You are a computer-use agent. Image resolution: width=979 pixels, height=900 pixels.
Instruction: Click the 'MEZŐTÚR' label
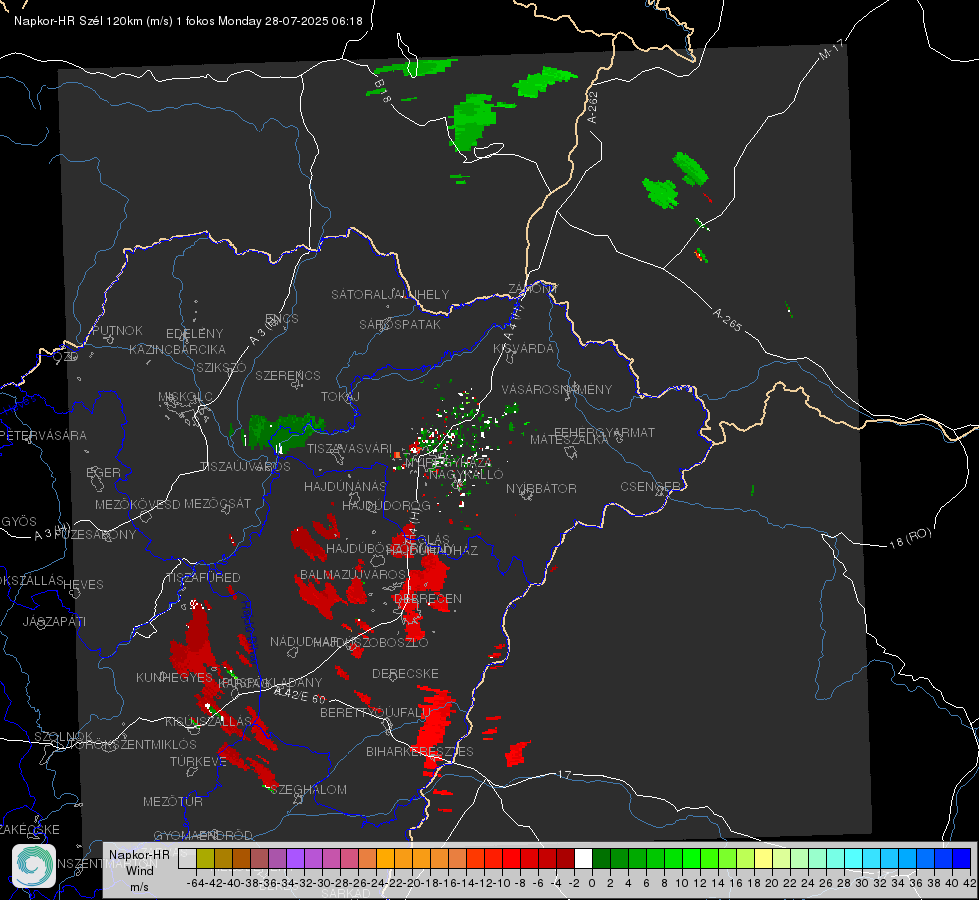(173, 801)
